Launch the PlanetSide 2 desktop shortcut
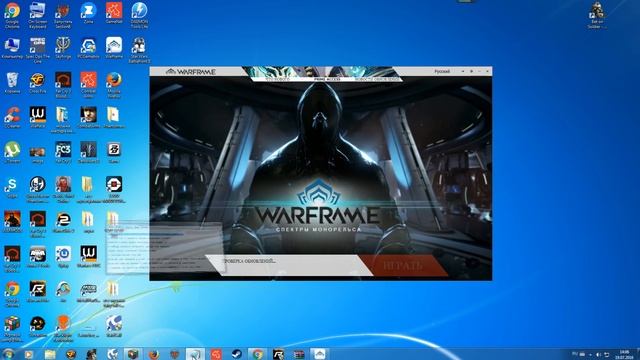 [x=63, y=222]
